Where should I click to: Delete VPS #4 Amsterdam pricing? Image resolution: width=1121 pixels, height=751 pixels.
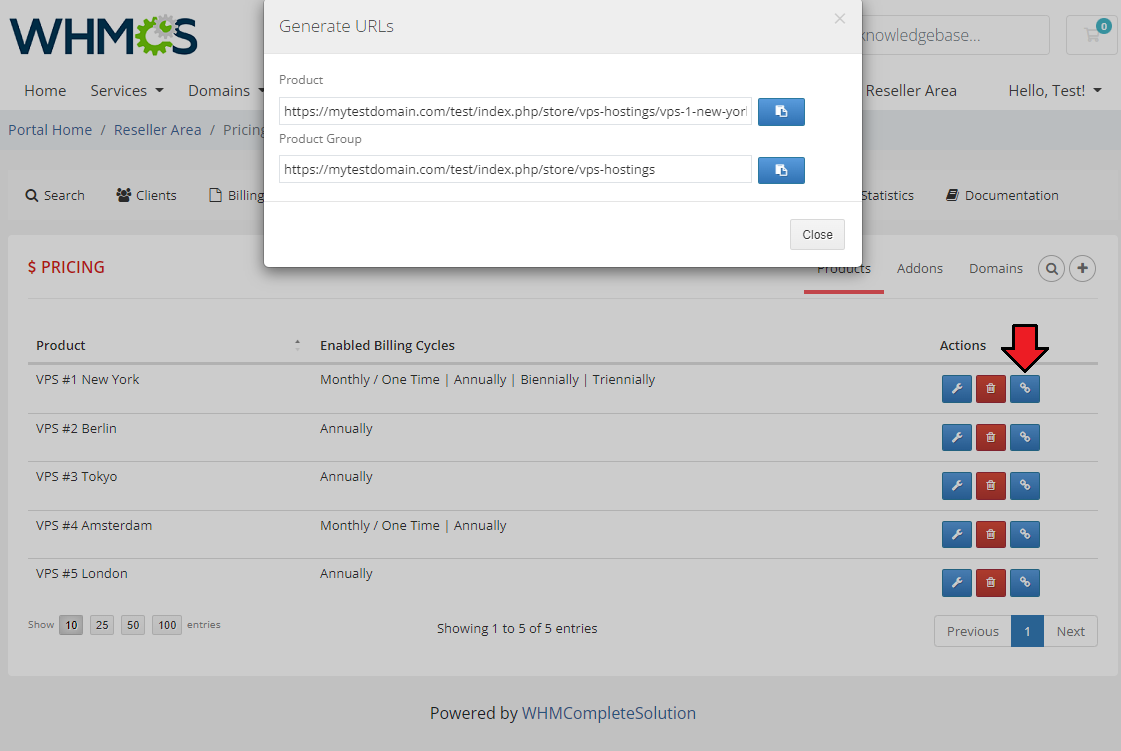click(x=991, y=534)
